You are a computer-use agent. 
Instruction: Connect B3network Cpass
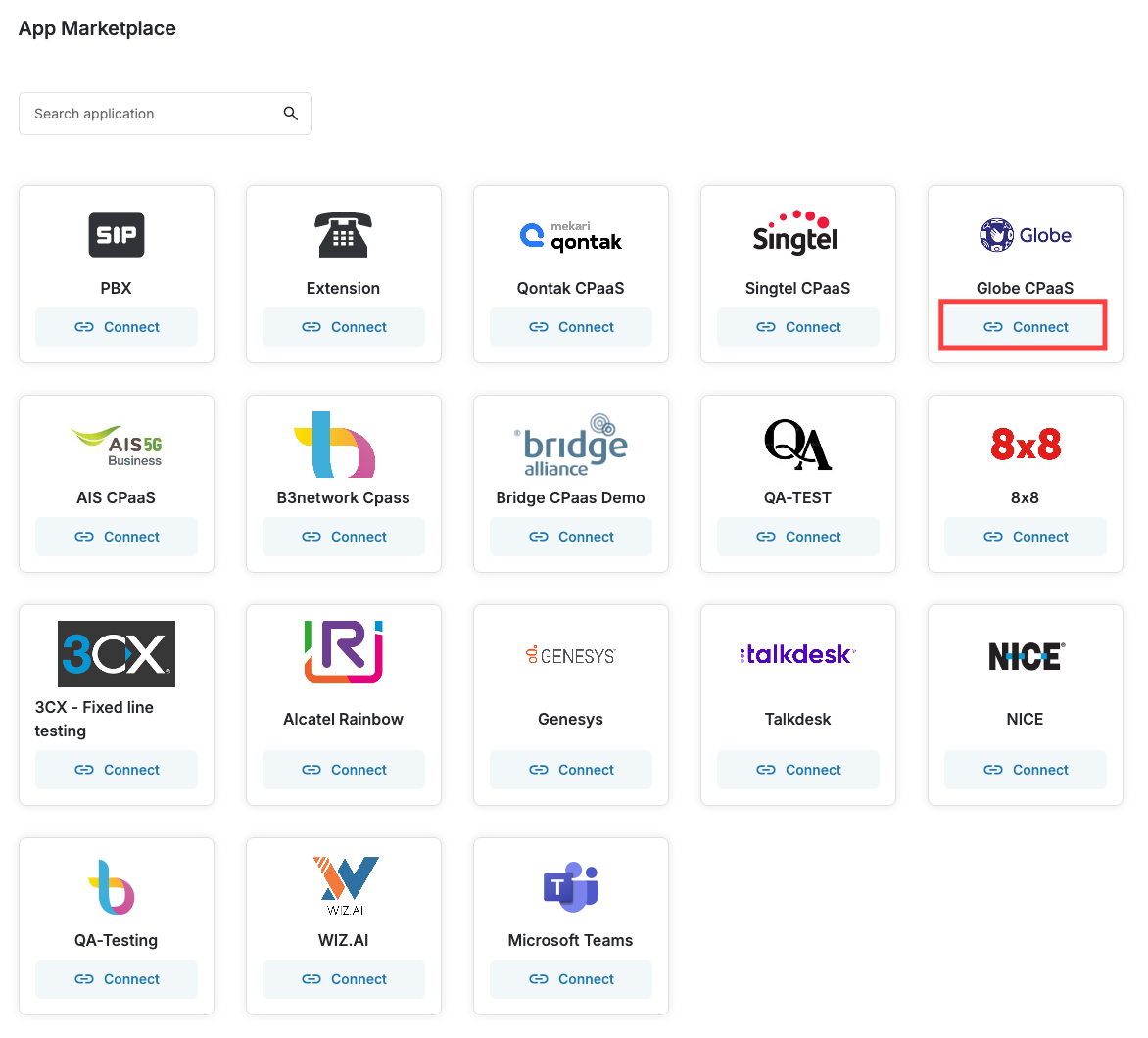point(344,537)
